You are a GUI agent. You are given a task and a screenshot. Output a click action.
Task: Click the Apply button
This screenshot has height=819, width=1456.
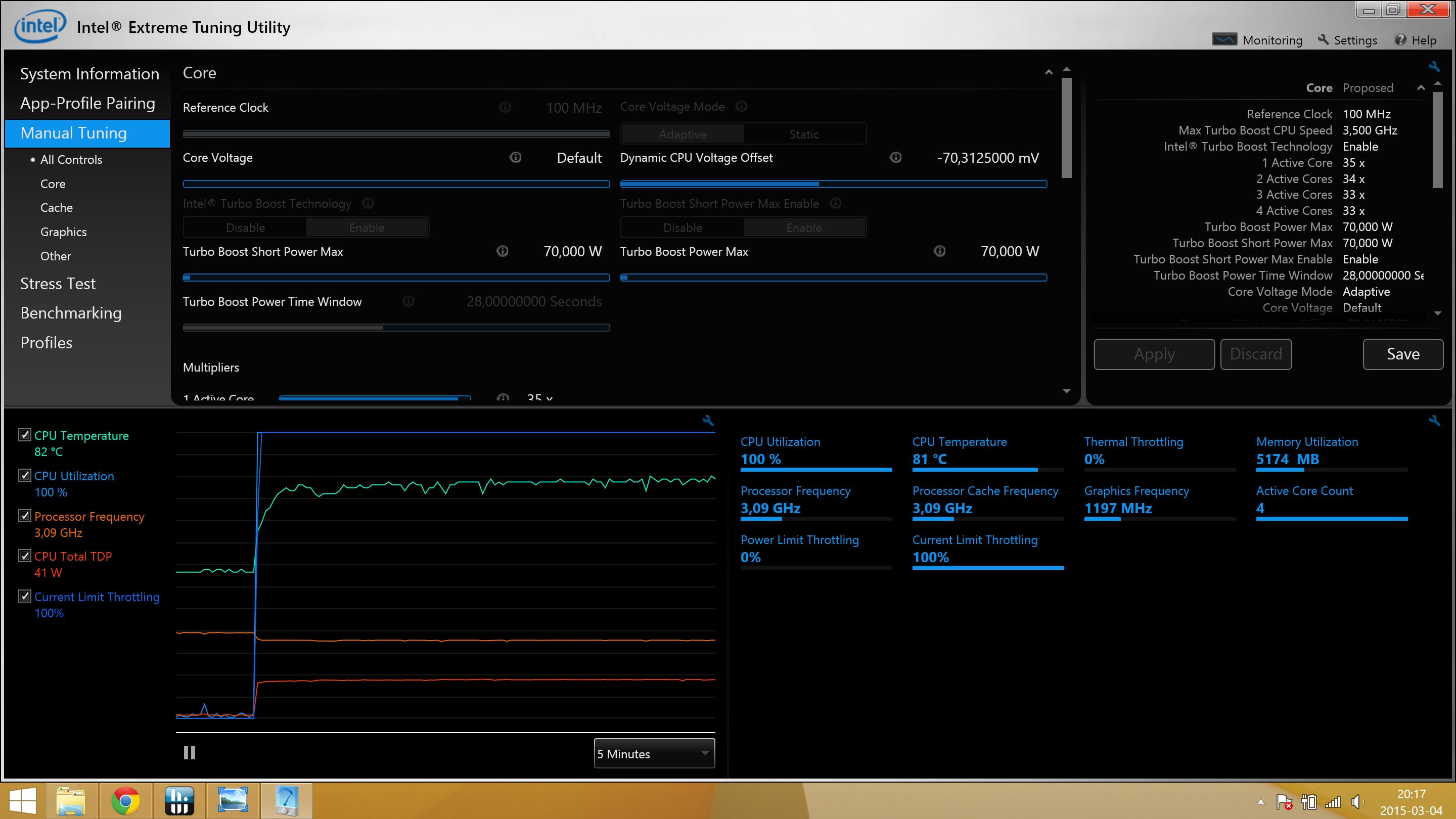coord(1154,354)
